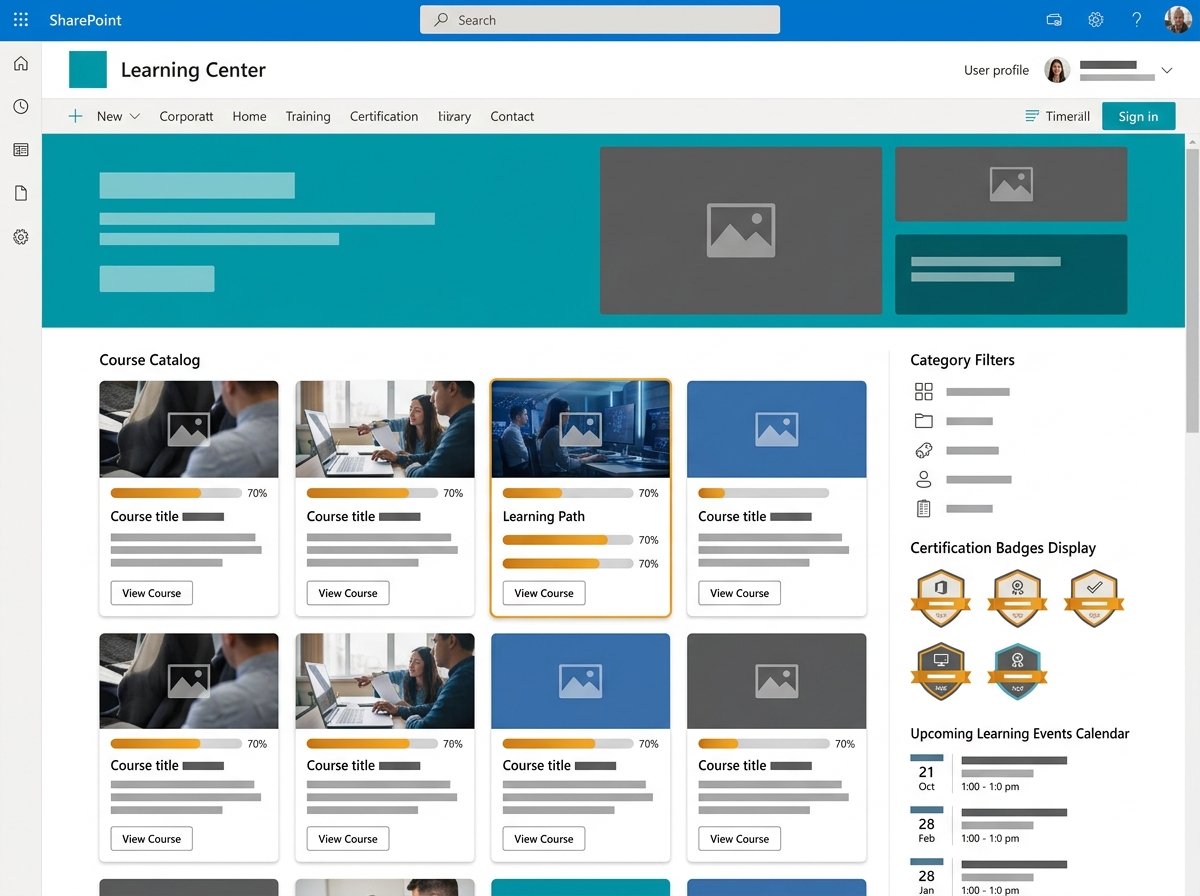The width and height of the screenshot is (1200, 896).
Task: Click the User profile label
Action: tap(996, 70)
